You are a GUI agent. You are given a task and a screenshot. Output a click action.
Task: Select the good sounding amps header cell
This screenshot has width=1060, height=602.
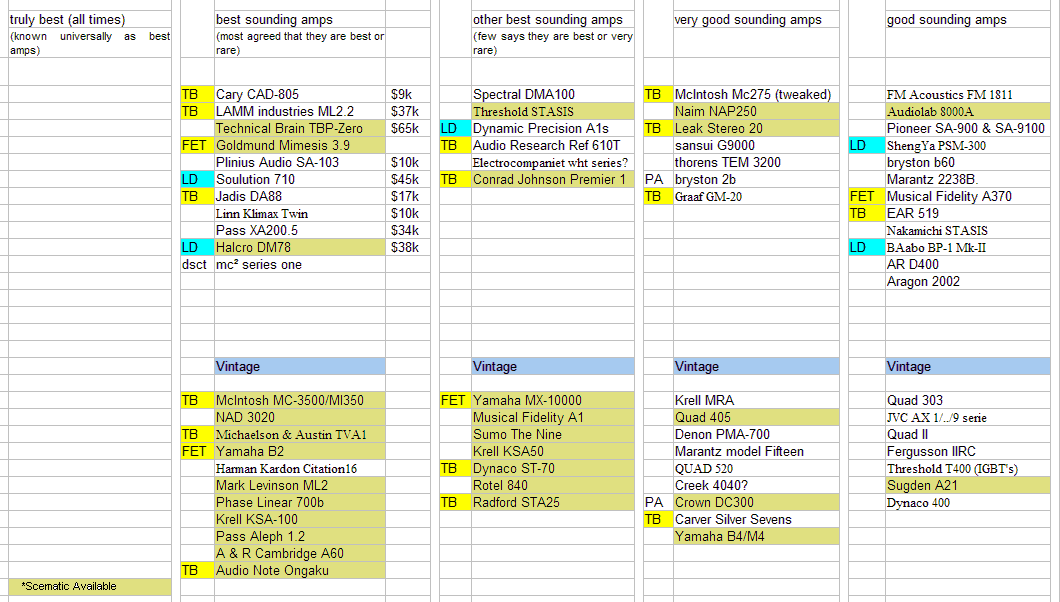968,20
